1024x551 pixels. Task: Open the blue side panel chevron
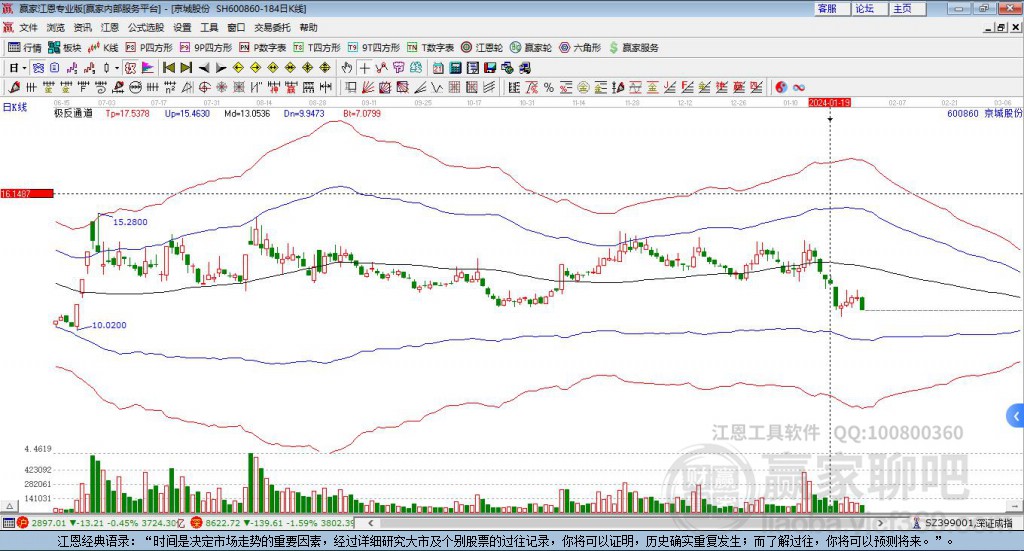click(1016, 416)
